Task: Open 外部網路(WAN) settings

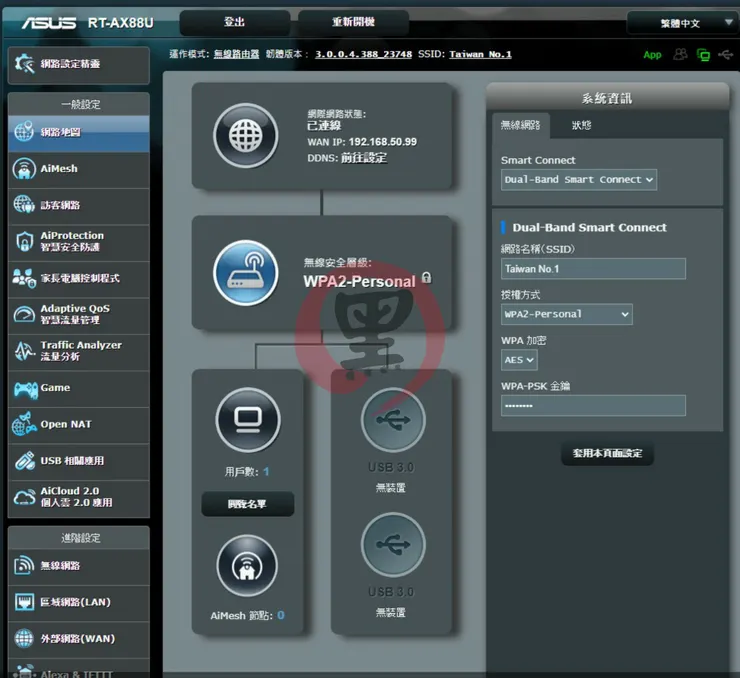Action: point(79,639)
